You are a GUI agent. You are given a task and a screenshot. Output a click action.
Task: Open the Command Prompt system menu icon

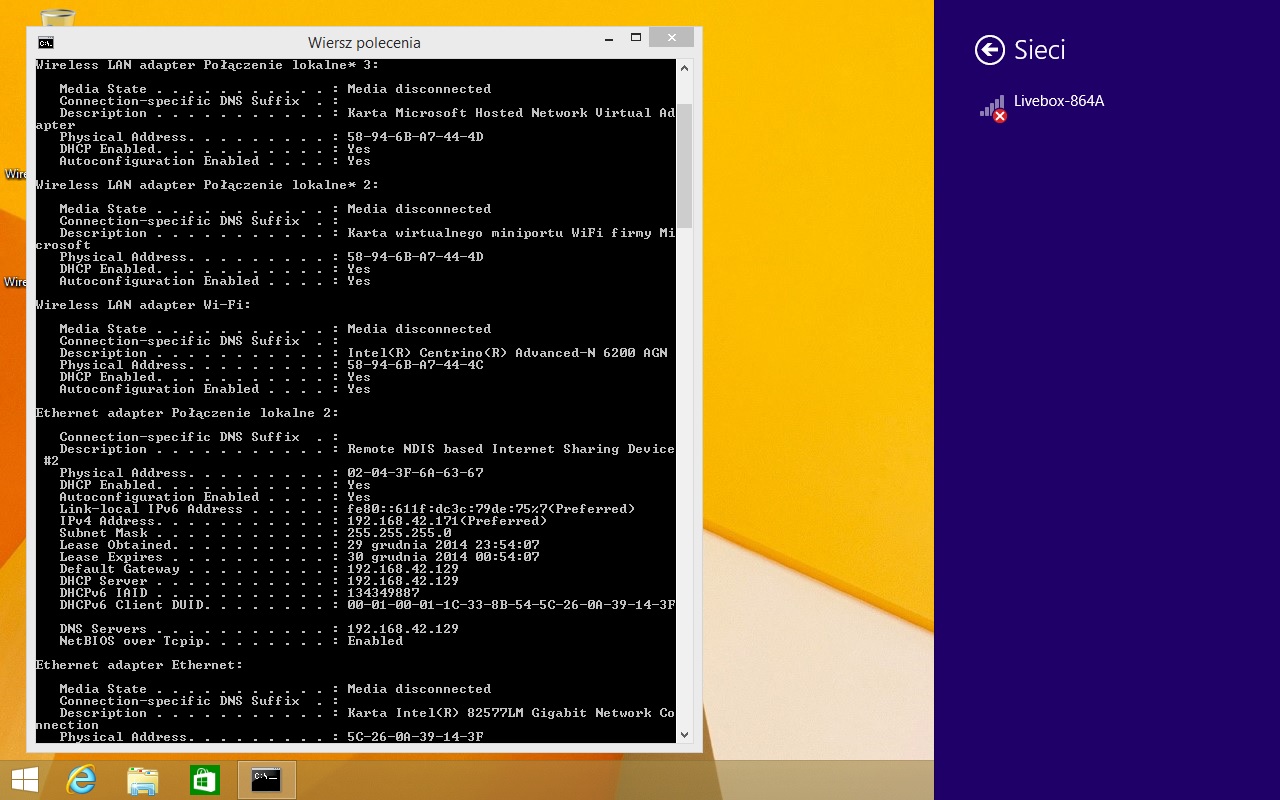(45, 43)
